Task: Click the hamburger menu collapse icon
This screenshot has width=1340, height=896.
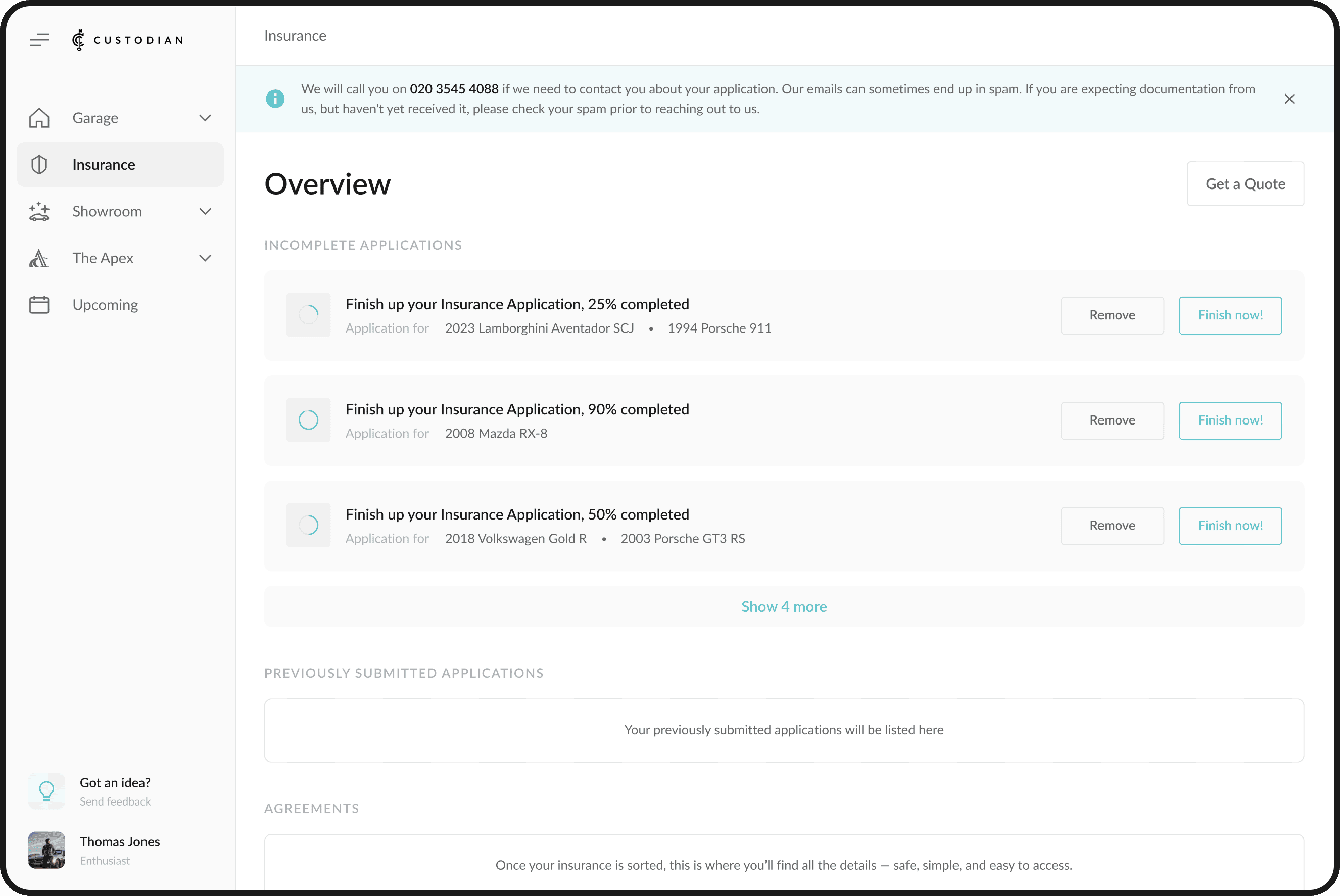Action: tap(39, 40)
